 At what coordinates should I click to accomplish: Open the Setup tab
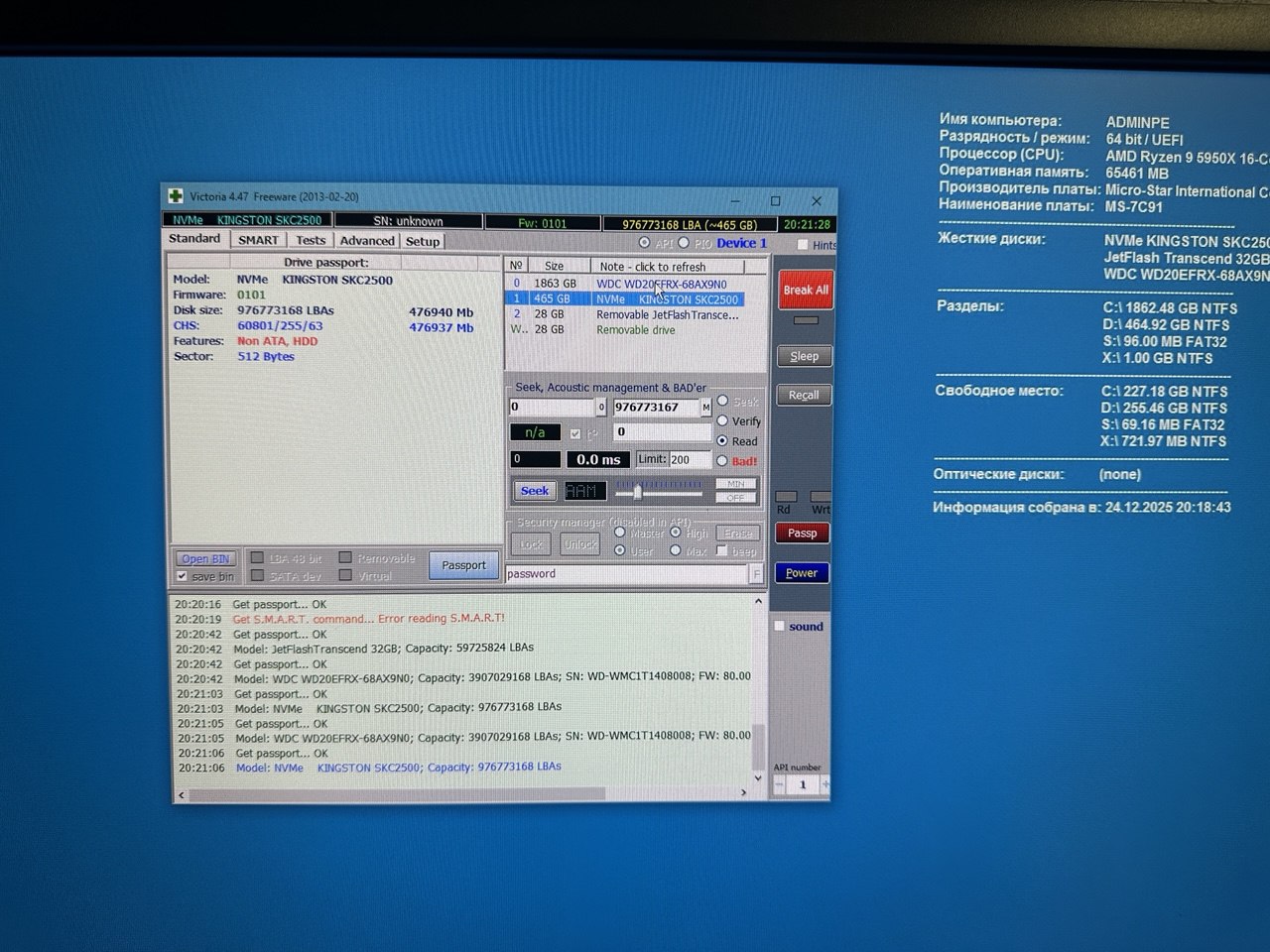[x=423, y=241]
